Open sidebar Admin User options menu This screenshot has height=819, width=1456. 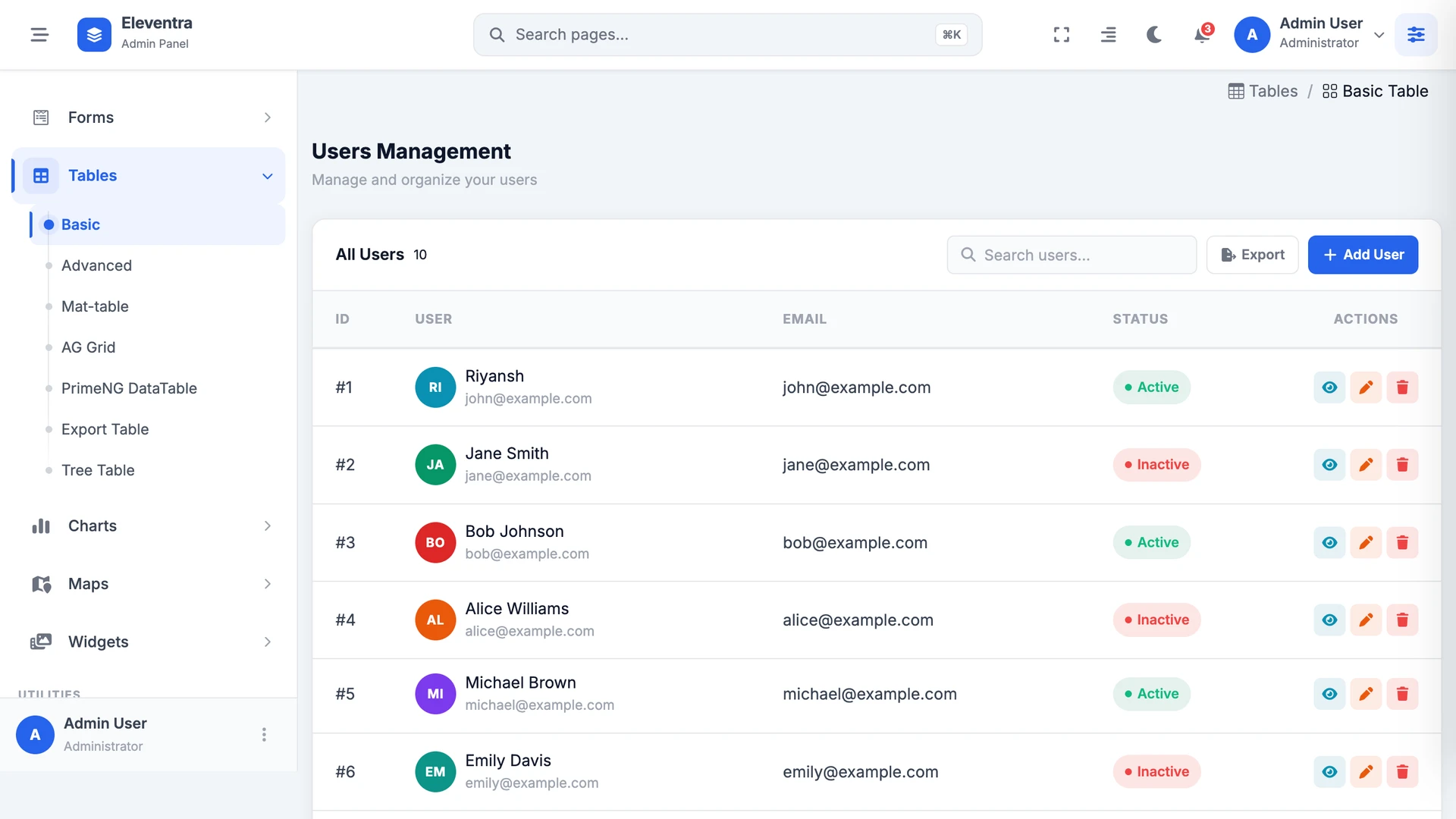coord(264,735)
